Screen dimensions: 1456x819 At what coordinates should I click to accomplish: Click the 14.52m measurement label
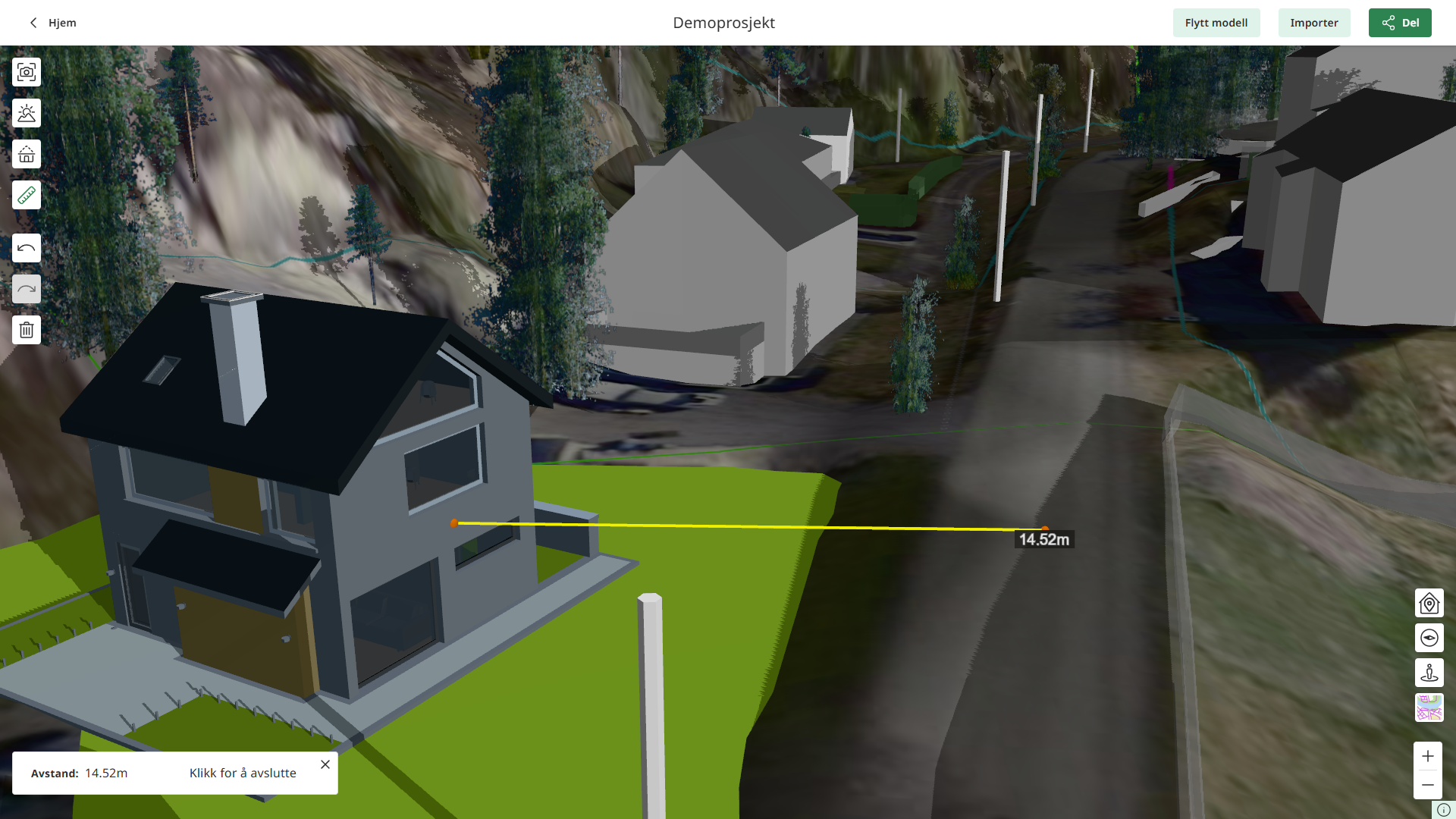click(1043, 539)
